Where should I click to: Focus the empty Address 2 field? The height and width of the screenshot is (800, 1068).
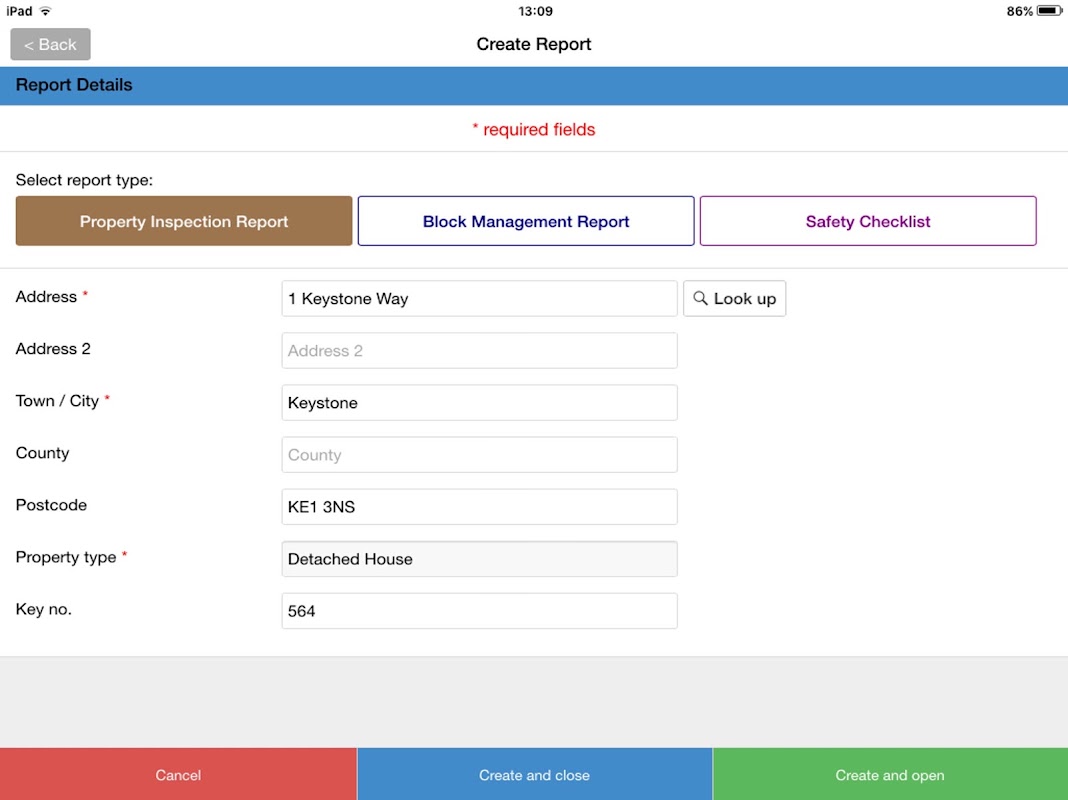tap(480, 351)
